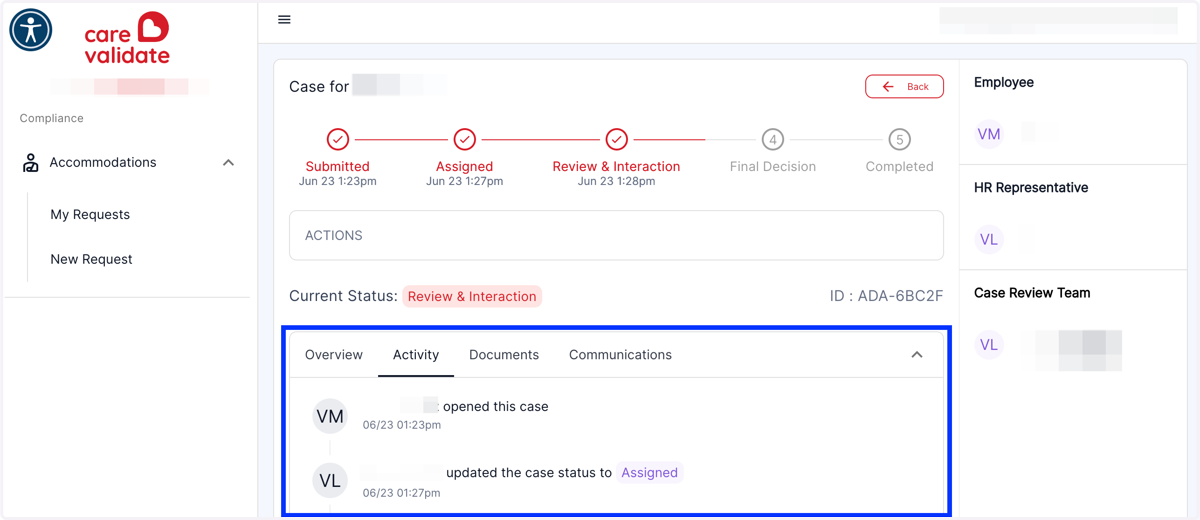Collapse the case details panel chevron
Viewport: 1200px width, 520px height.
(917, 355)
